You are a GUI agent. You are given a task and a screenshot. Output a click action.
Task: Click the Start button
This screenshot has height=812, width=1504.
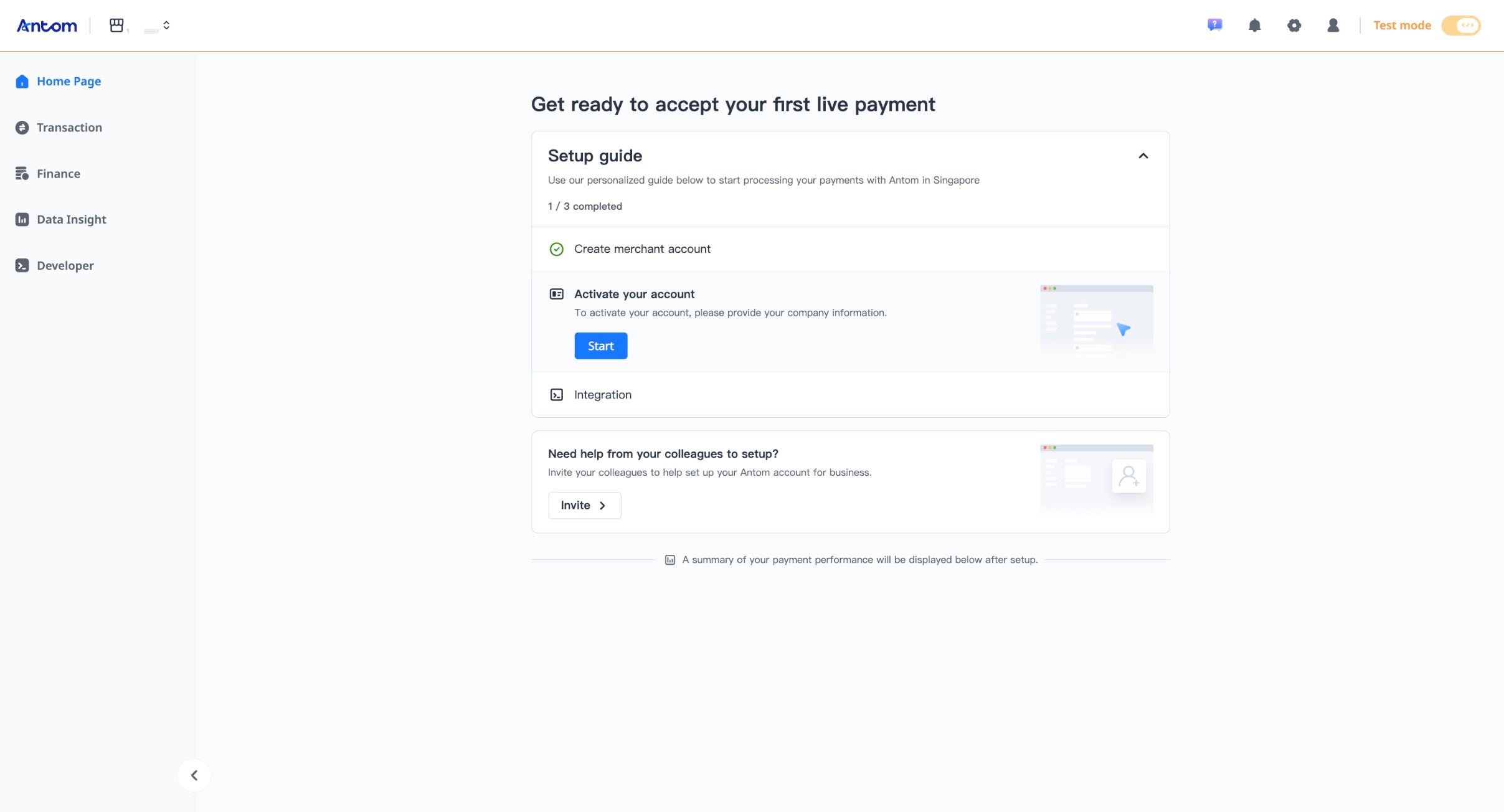[600, 346]
